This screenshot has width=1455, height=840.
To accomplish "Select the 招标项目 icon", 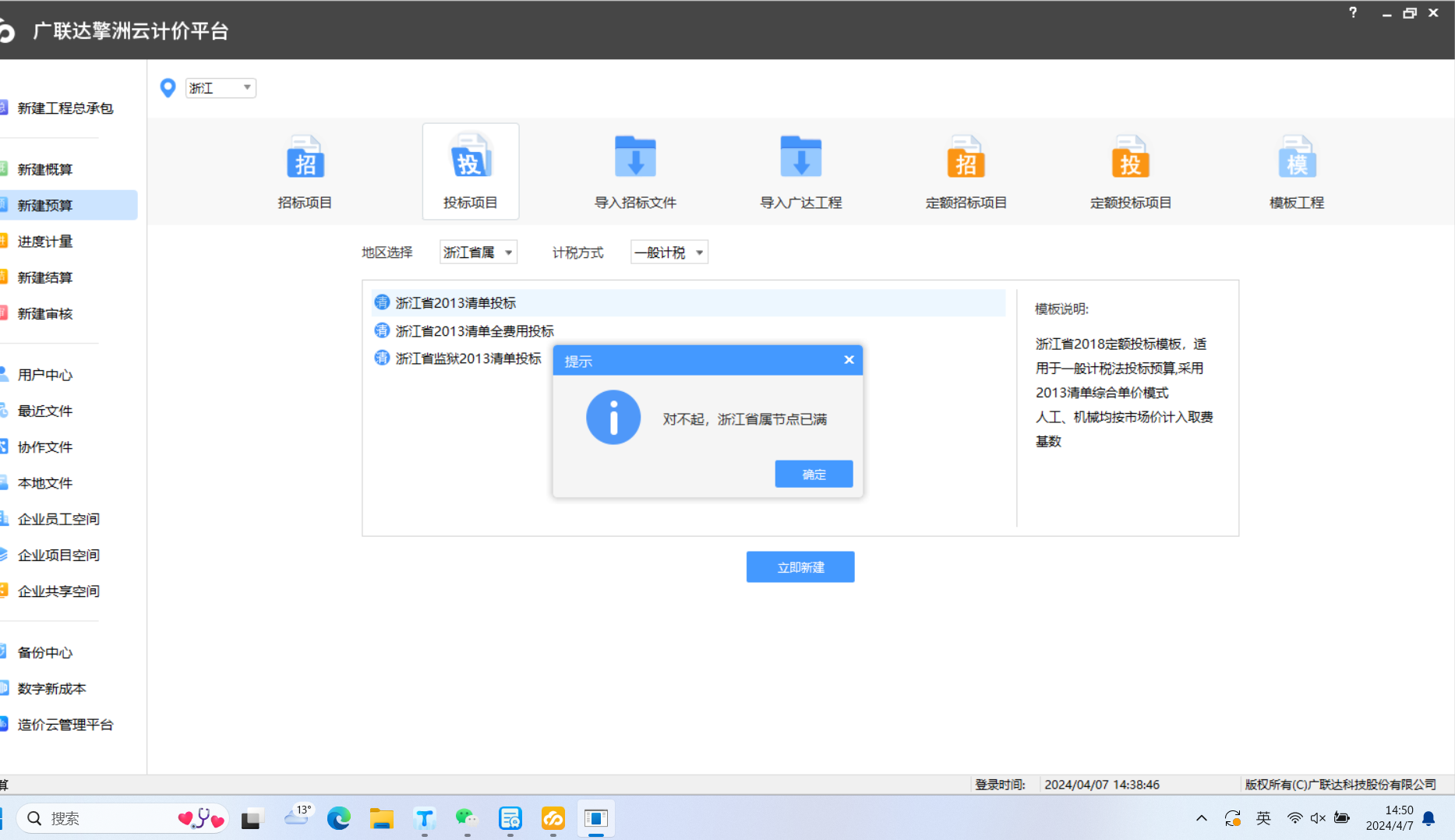I will tap(305, 157).
